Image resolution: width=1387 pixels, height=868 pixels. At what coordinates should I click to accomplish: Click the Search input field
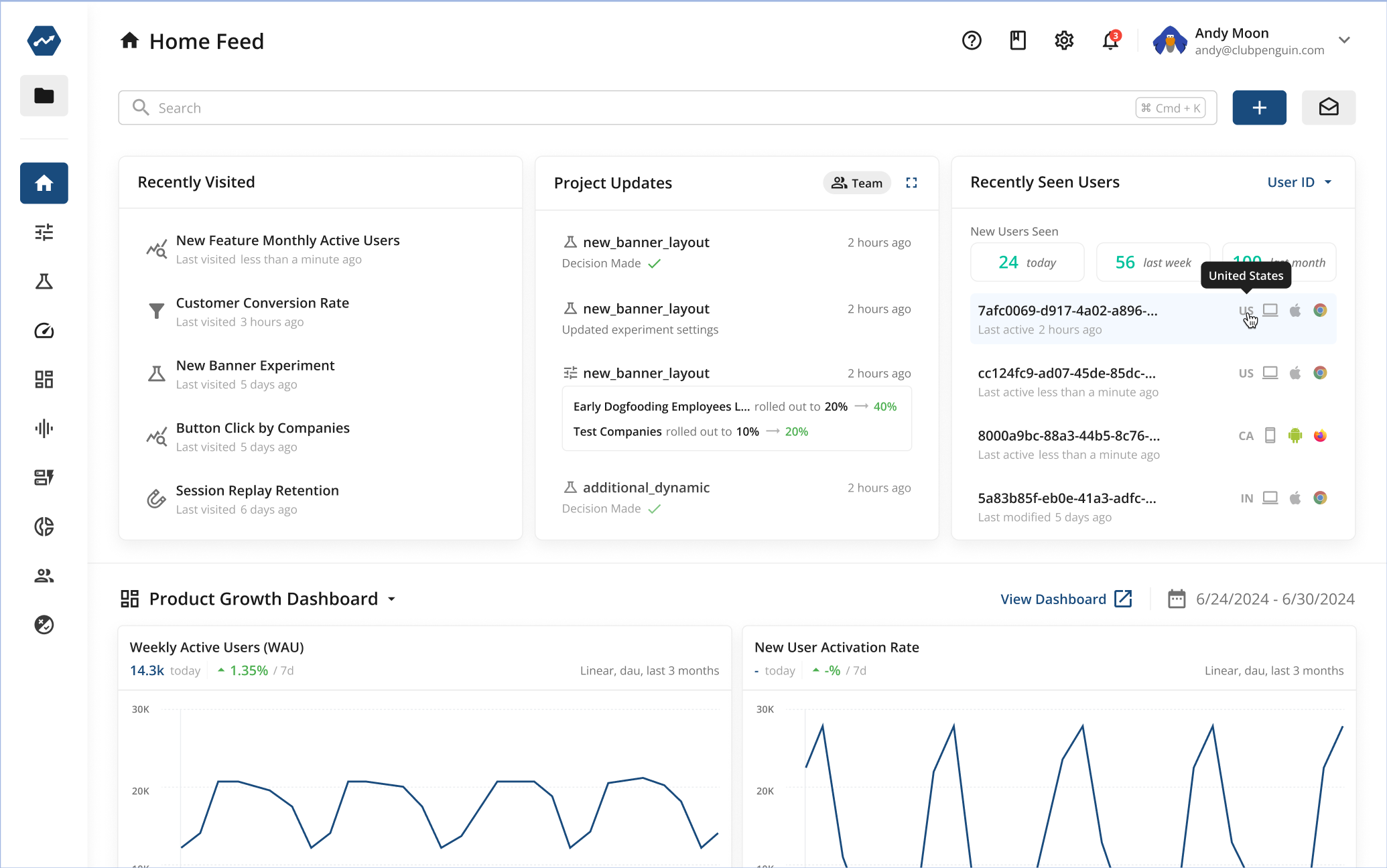[x=667, y=108]
